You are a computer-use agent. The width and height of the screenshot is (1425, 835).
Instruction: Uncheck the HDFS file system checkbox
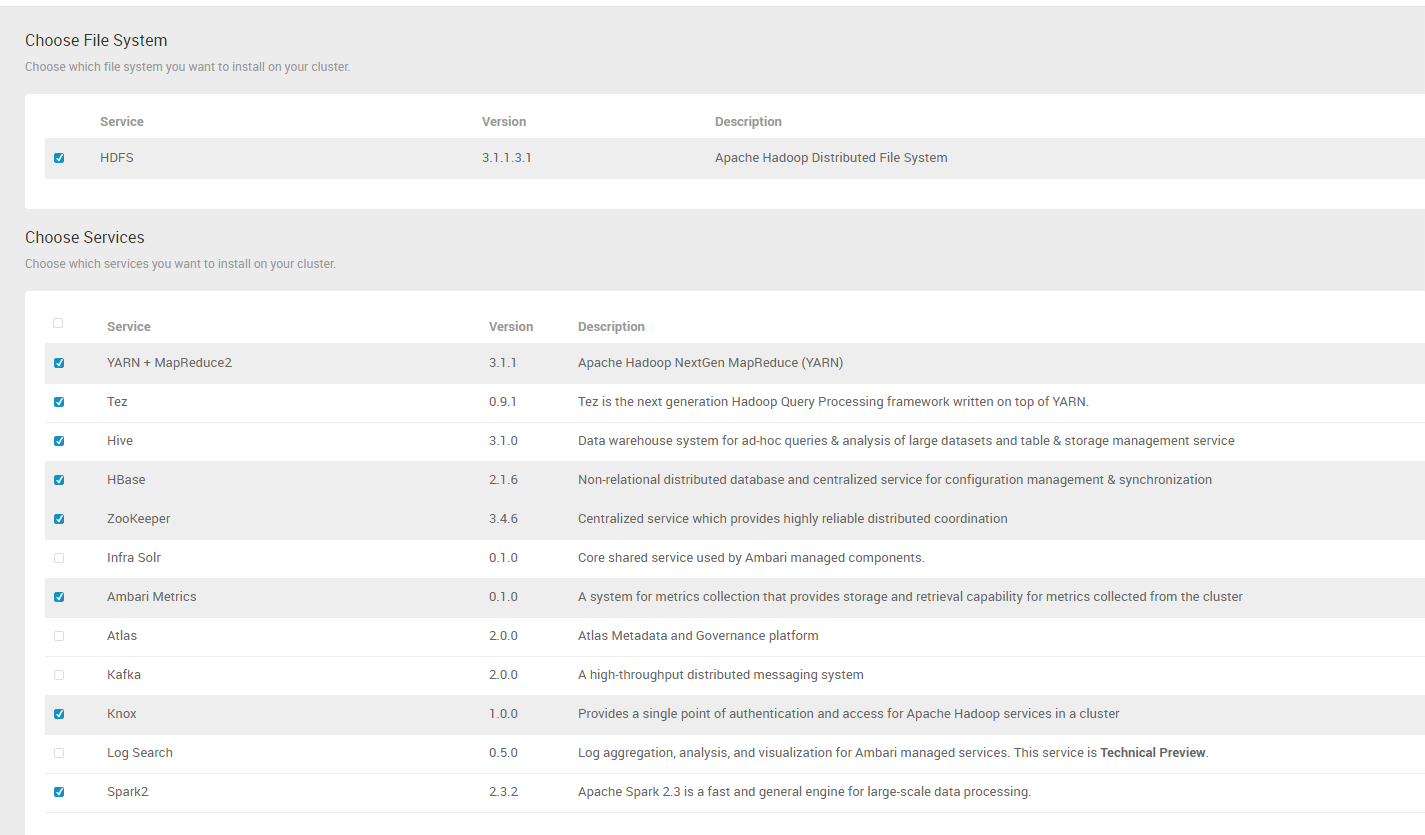tap(59, 158)
